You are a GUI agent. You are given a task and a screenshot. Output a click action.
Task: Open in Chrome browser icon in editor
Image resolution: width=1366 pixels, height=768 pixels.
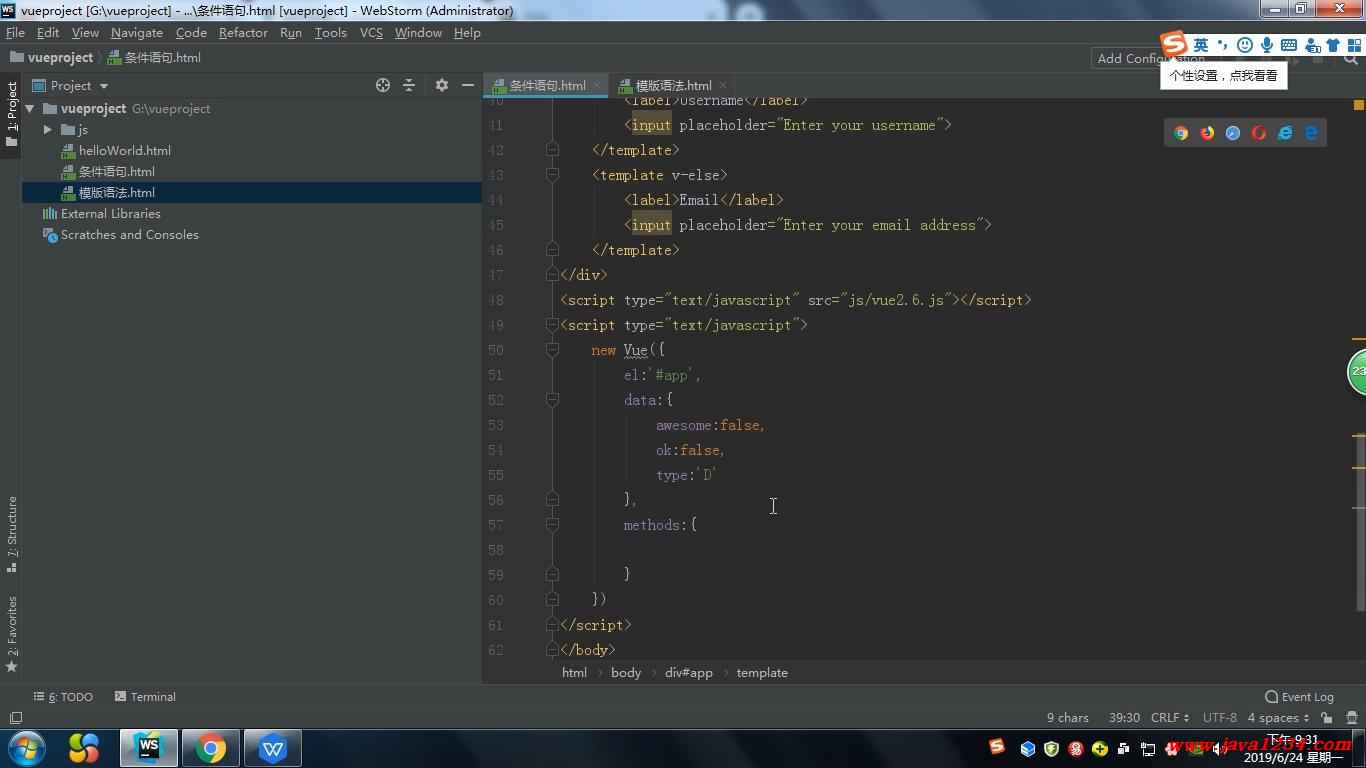click(x=1181, y=133)
